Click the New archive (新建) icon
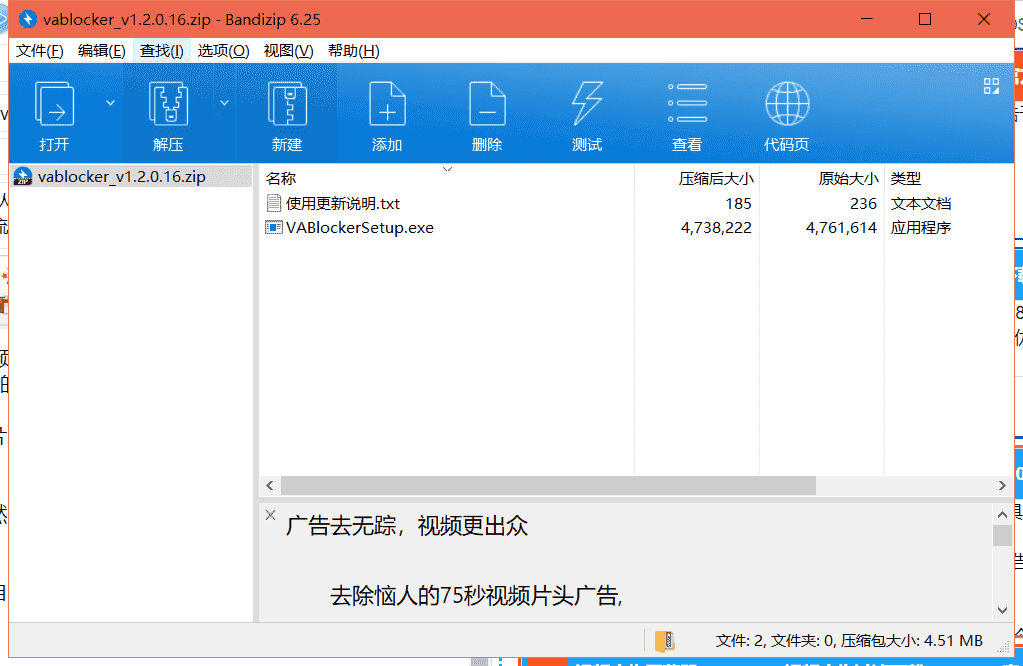The width and height of the screenshot is (1023, 666). (287, 104)
